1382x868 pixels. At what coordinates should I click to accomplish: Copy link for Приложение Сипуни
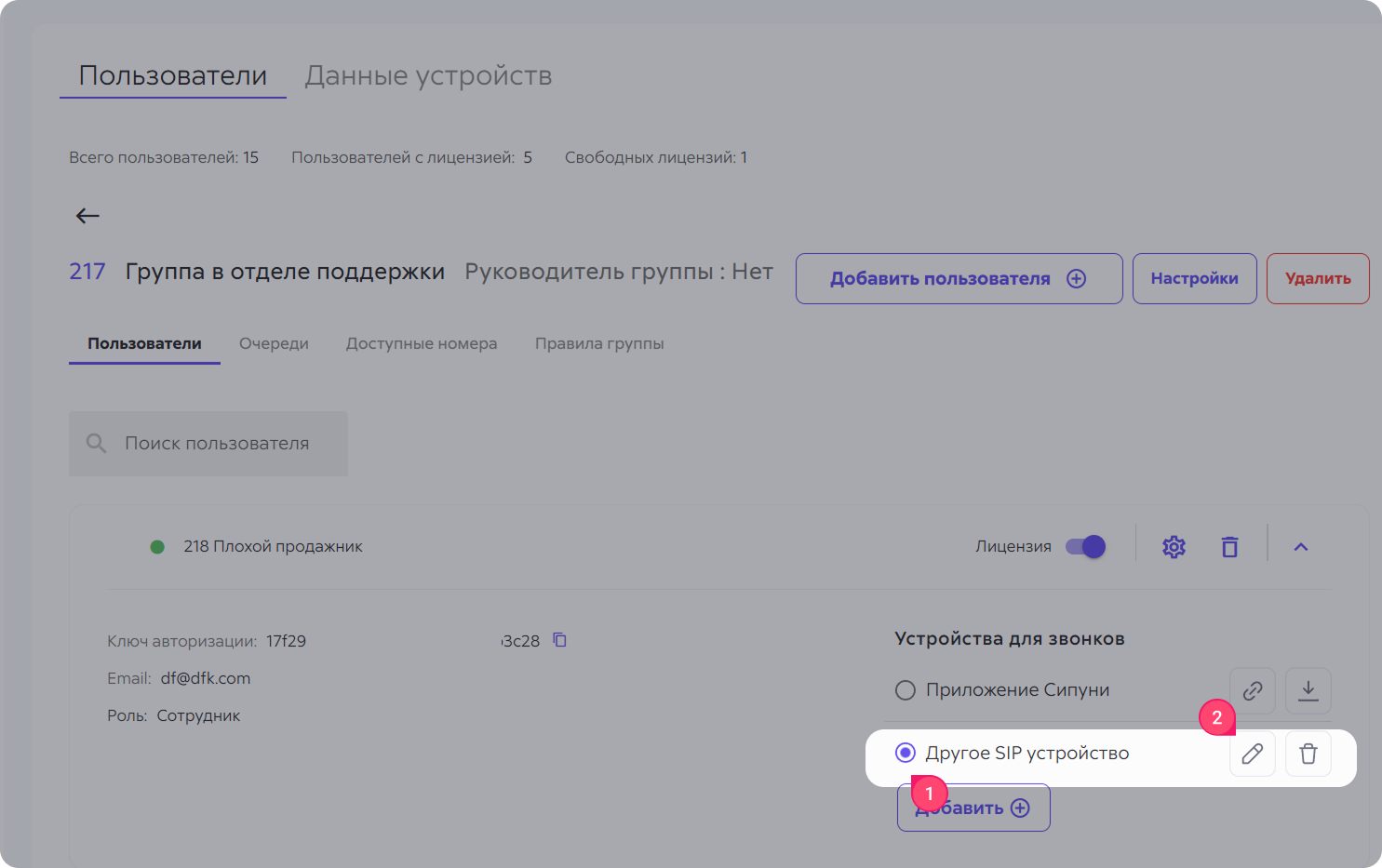point(1253,690)
